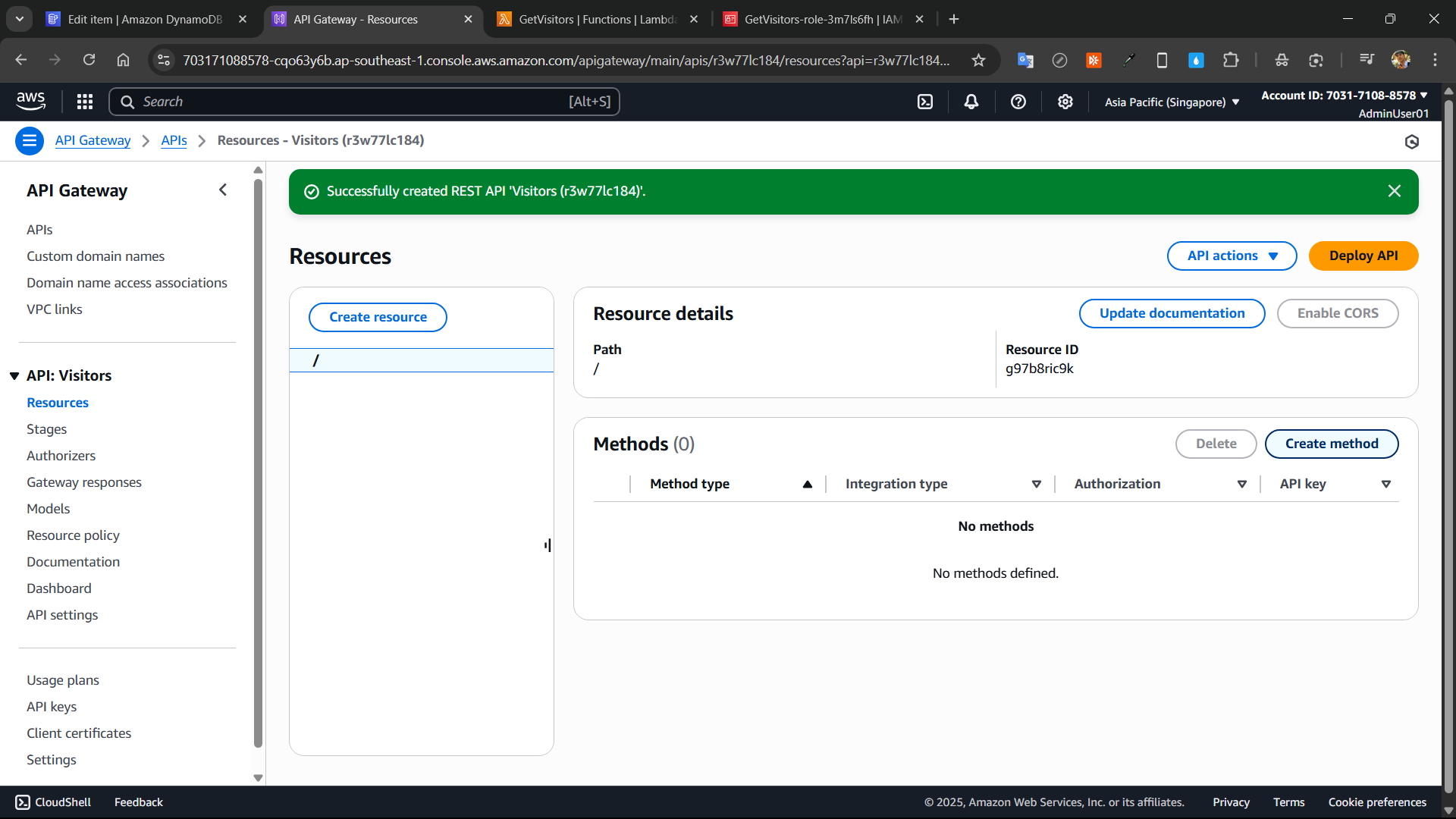Open a new browser tab
The width and height of the screenshot is (1456, 819).
[x=954, y=20]
